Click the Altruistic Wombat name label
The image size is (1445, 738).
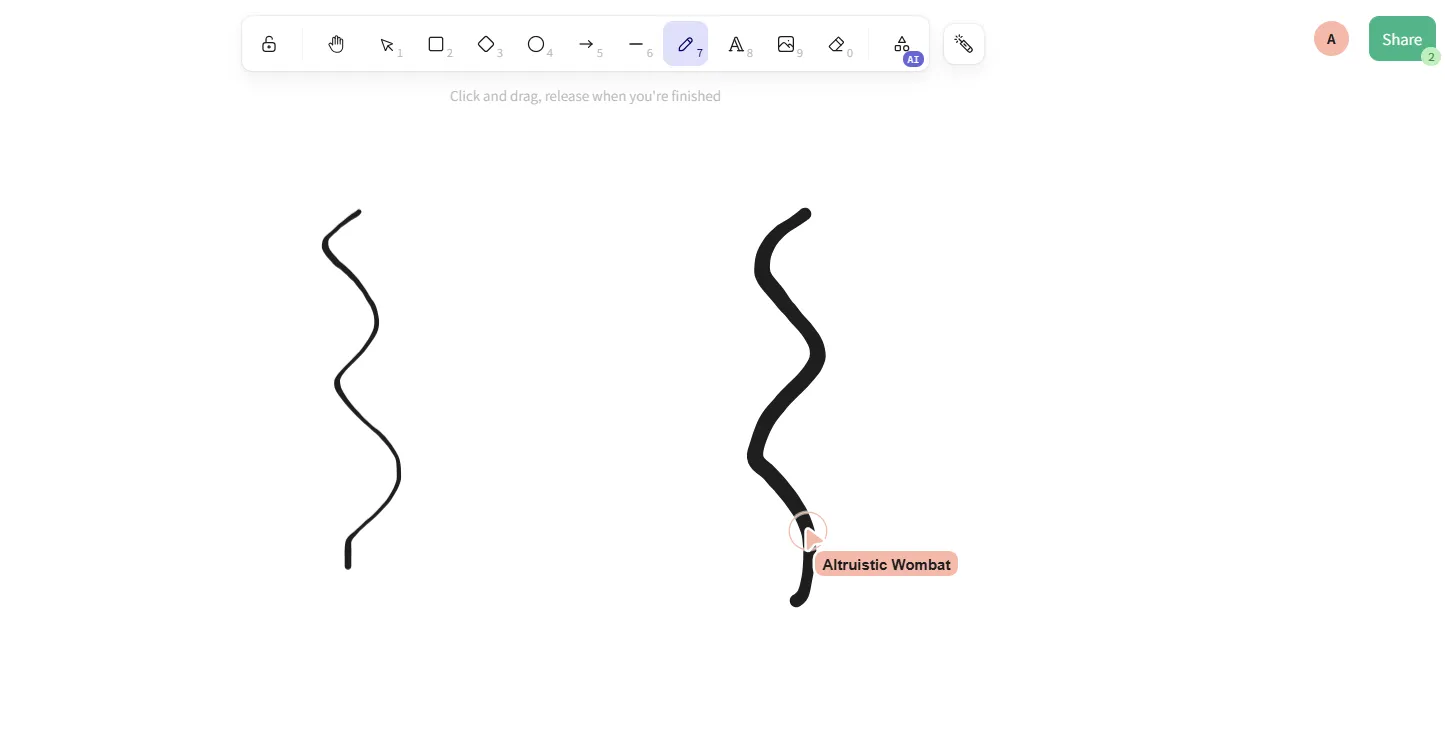(x=886, y=565)
